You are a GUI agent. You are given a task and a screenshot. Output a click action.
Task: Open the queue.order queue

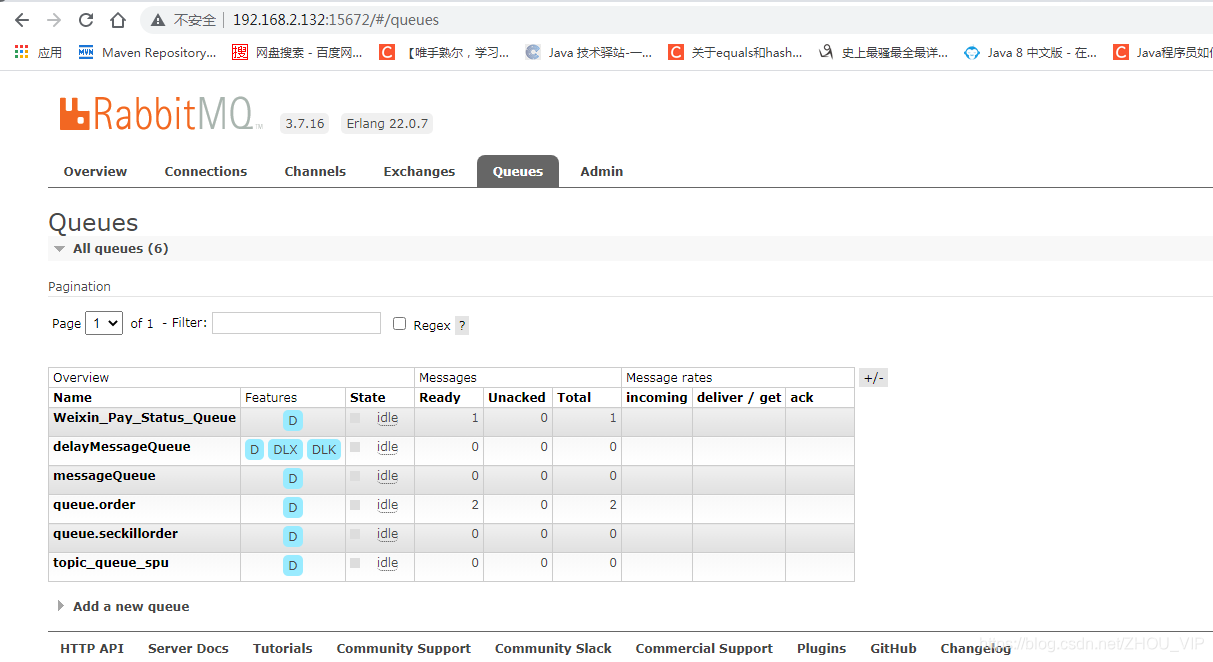(x=94, y=505)
